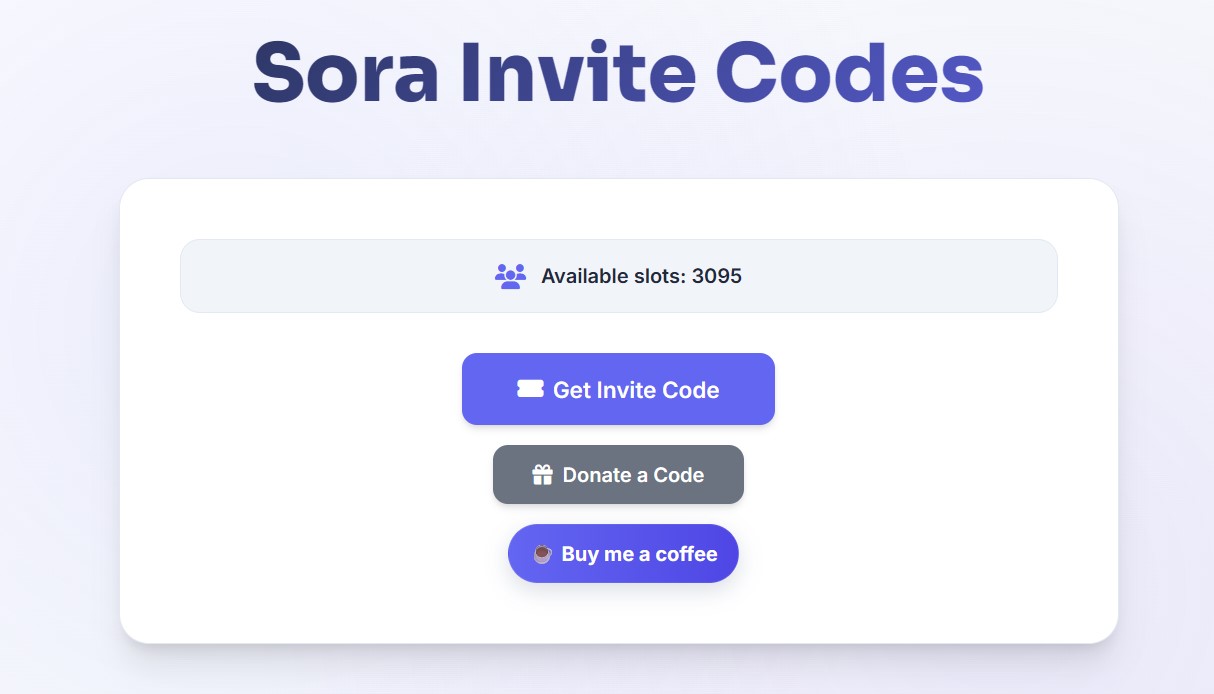The height and width of the screenshot is (694, 1214).
Task: Click the Buy me a coffee text
Action: pyautogui.click(x=639, y=554)
